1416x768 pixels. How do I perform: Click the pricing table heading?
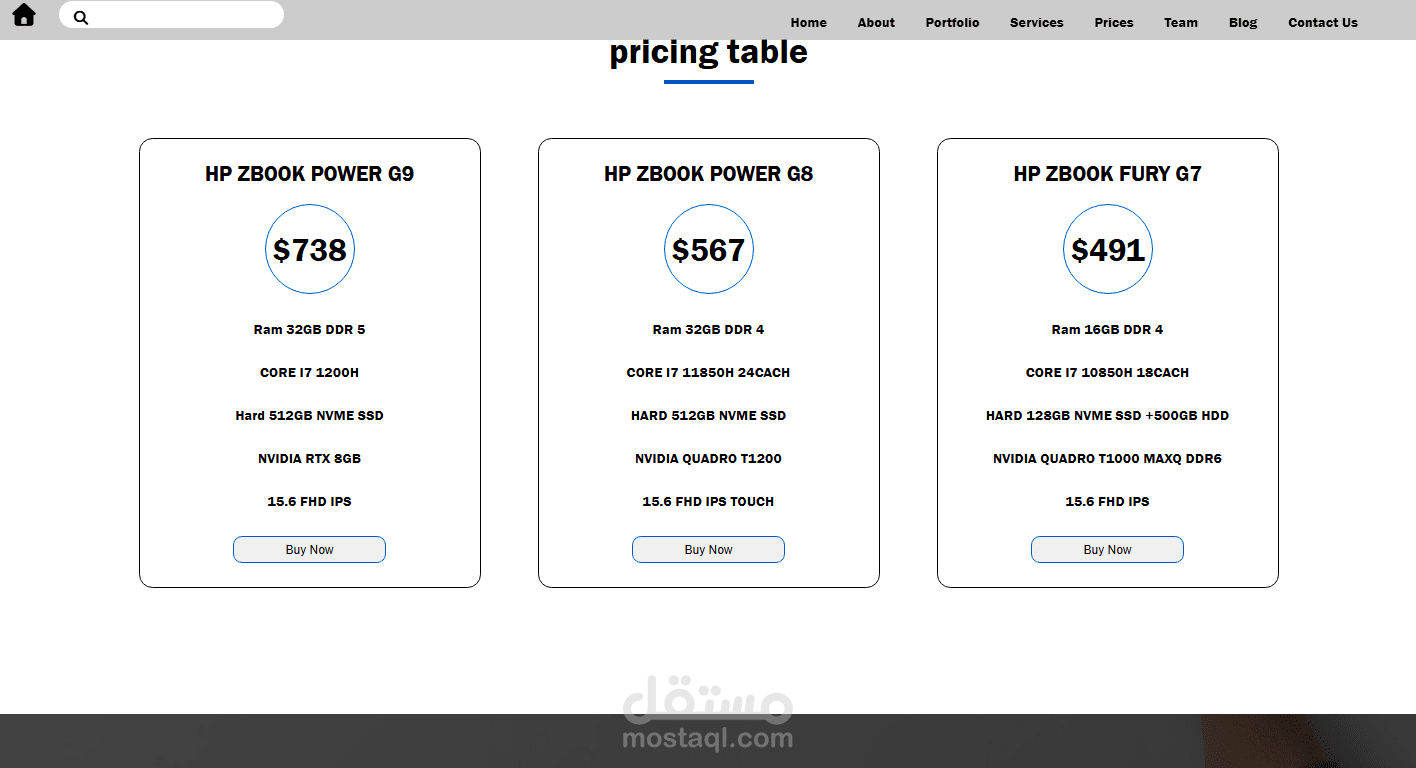pos(709,52)
